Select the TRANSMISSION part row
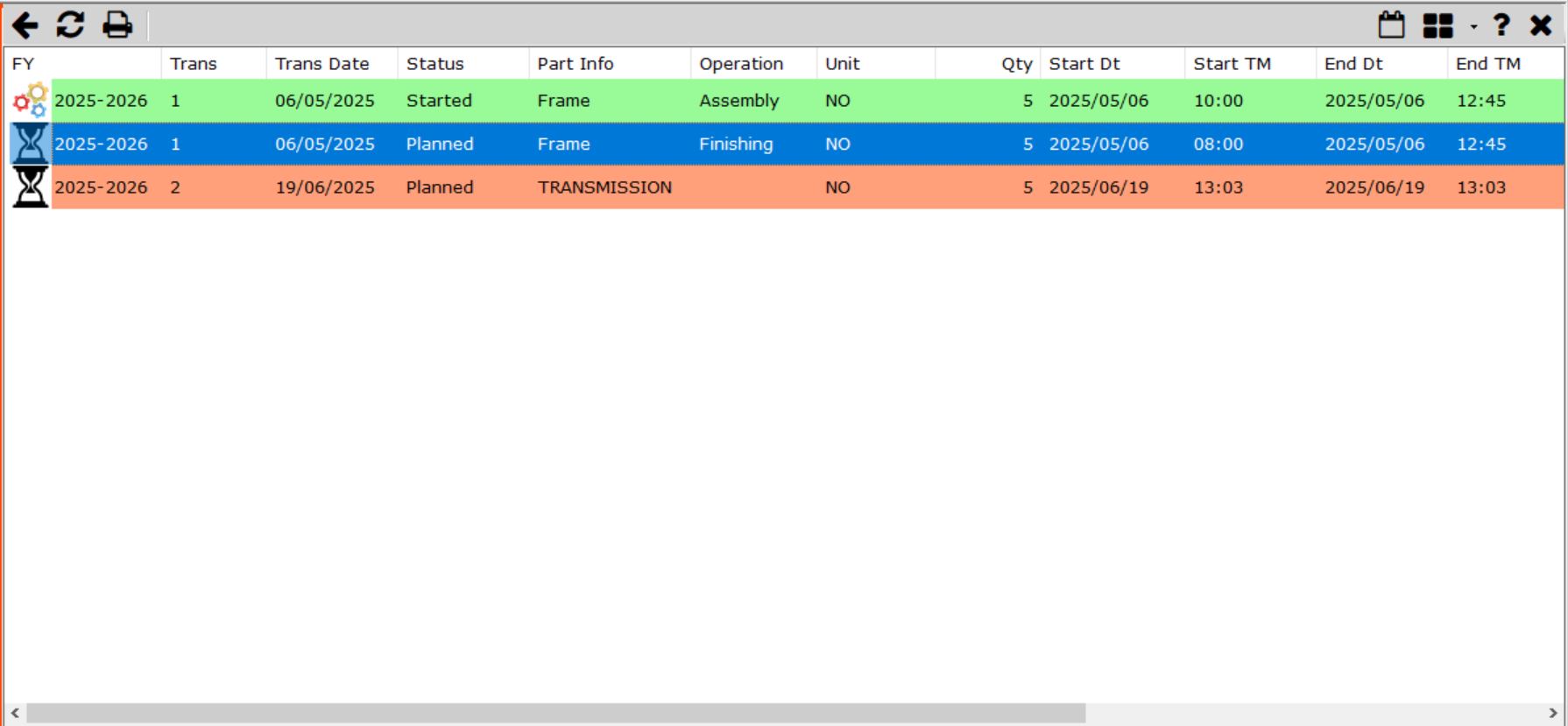The height and width of the screenshot is (726, 1568). [x=604, y=187]
